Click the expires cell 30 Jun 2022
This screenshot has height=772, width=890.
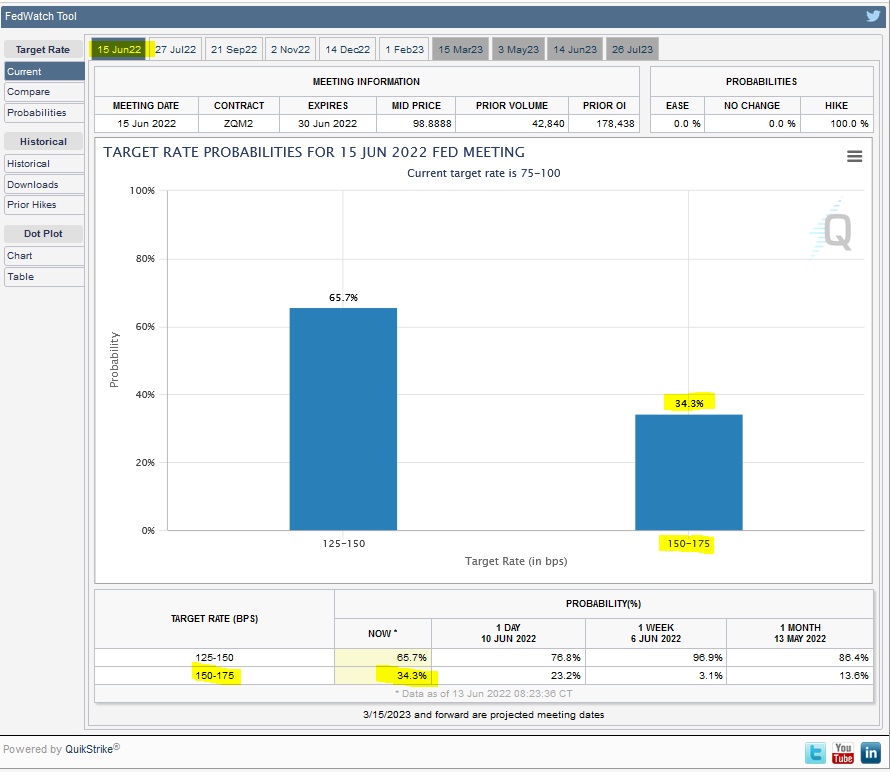[x=328, y=123]
